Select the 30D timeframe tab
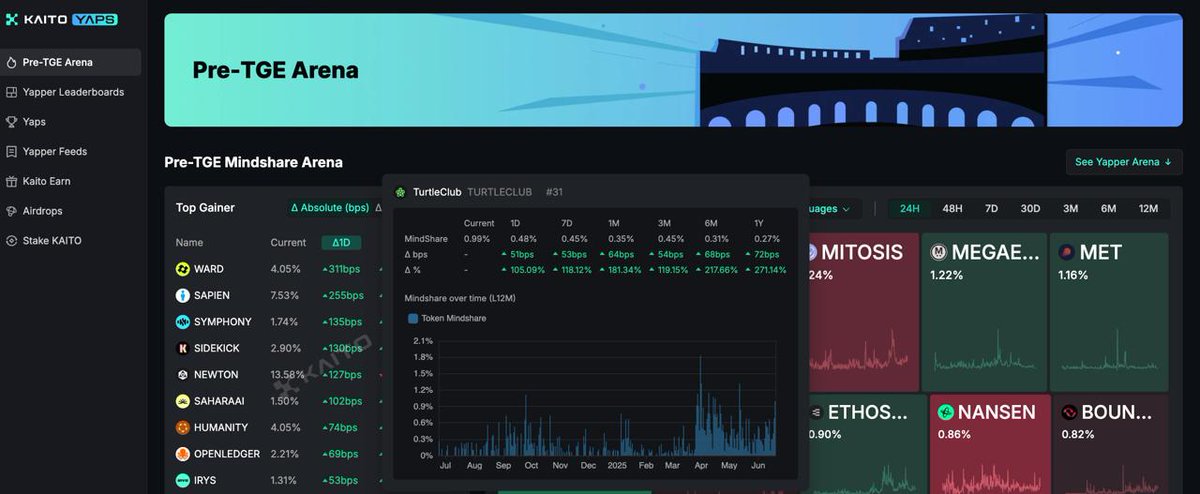The height and width of the screenshot is (494, 1200). tap(1030, 208)
